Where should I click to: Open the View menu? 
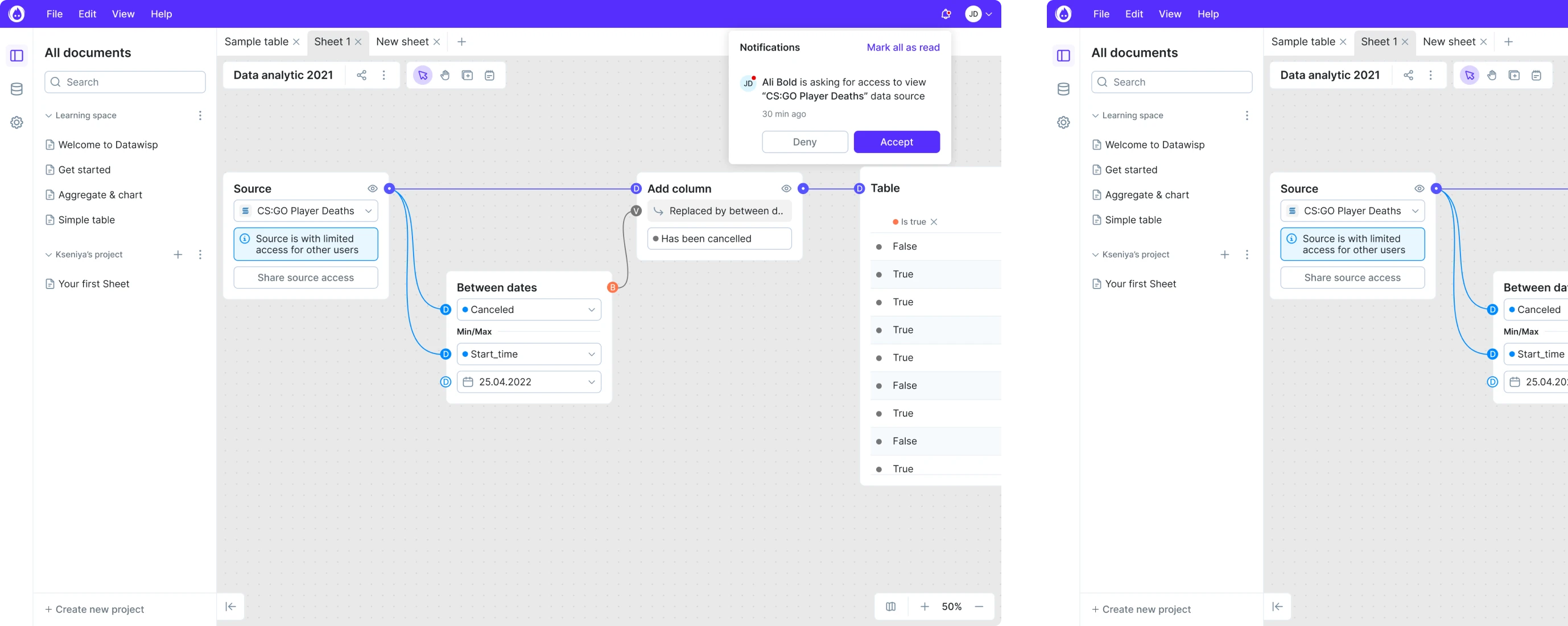click(123, 14)
